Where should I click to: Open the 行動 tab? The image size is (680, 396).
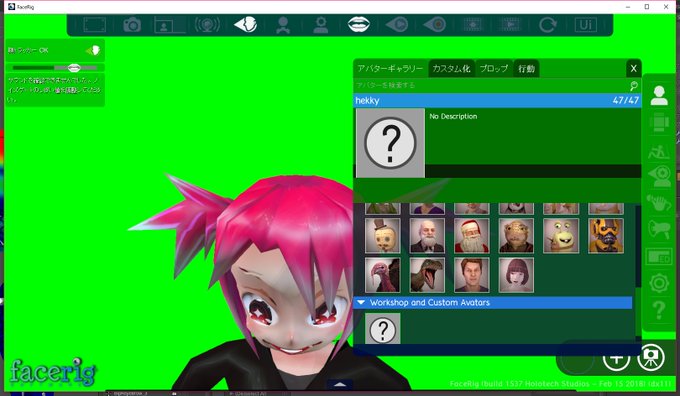pos(526,69)
